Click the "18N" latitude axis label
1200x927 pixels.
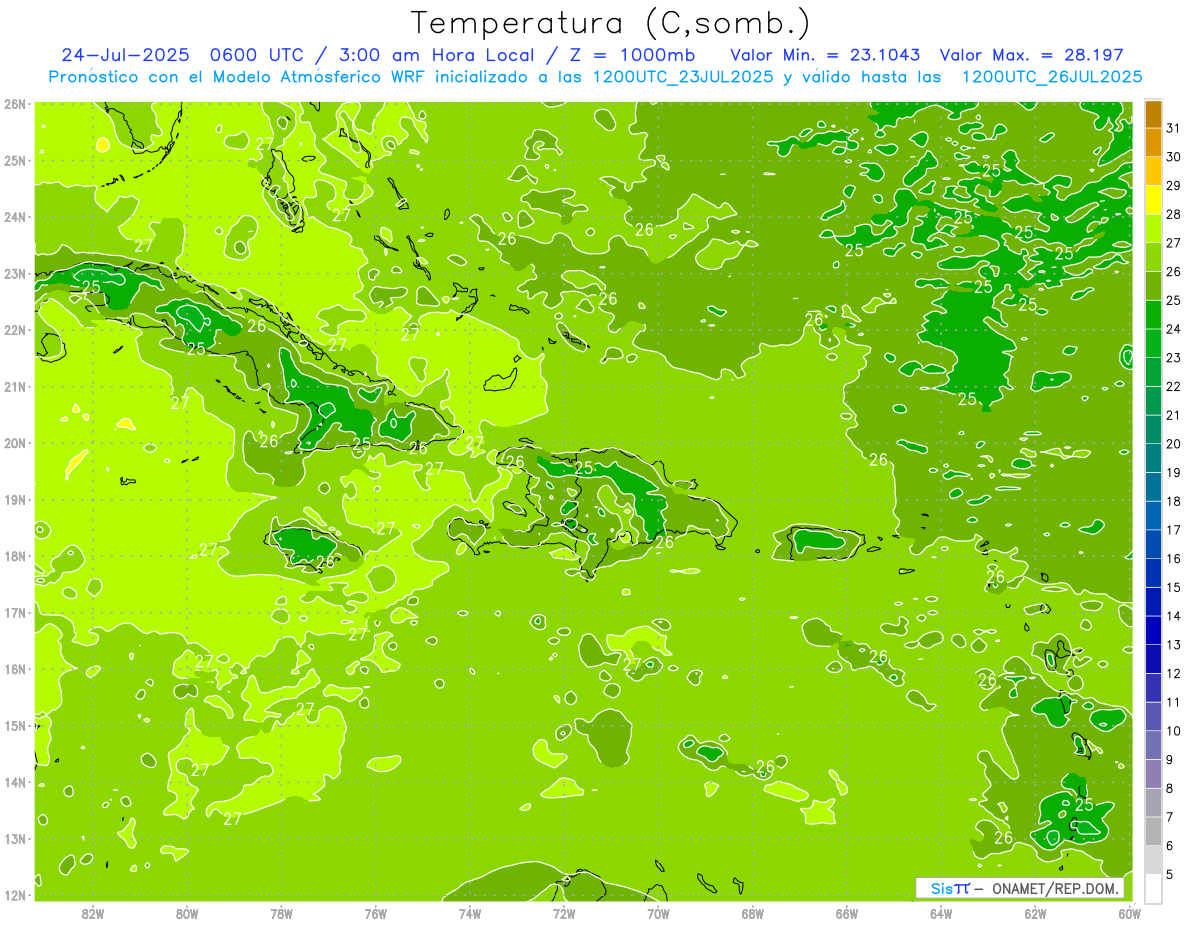pyautogui.click(x=15, y=556)
